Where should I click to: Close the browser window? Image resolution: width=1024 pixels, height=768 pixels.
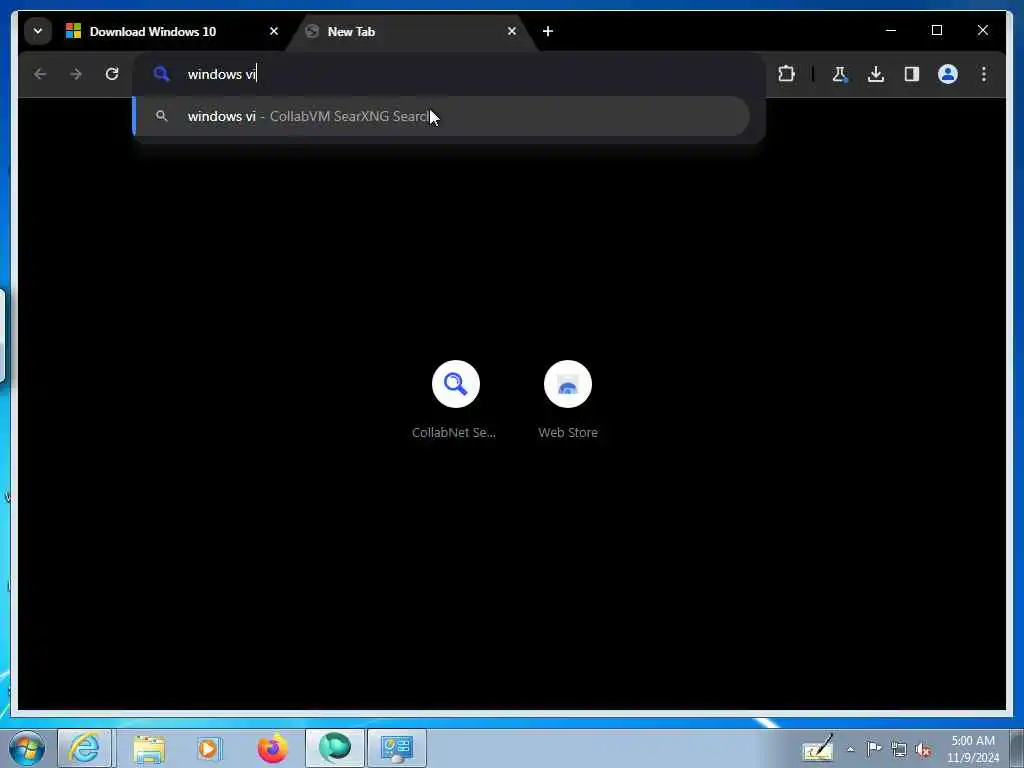982,30
